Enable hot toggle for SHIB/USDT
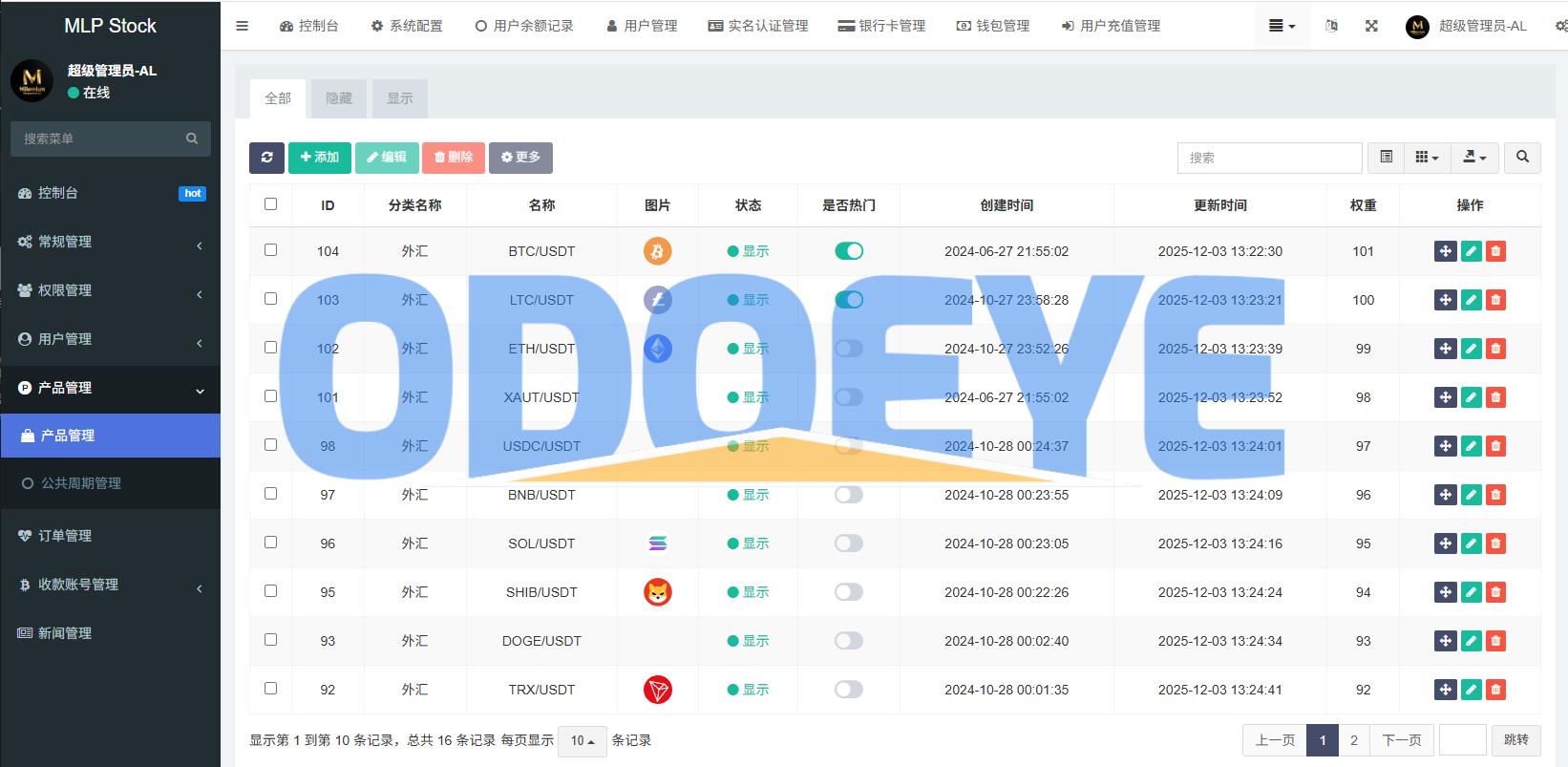Viewport: 1568px width, 767px height. [848, 592]
